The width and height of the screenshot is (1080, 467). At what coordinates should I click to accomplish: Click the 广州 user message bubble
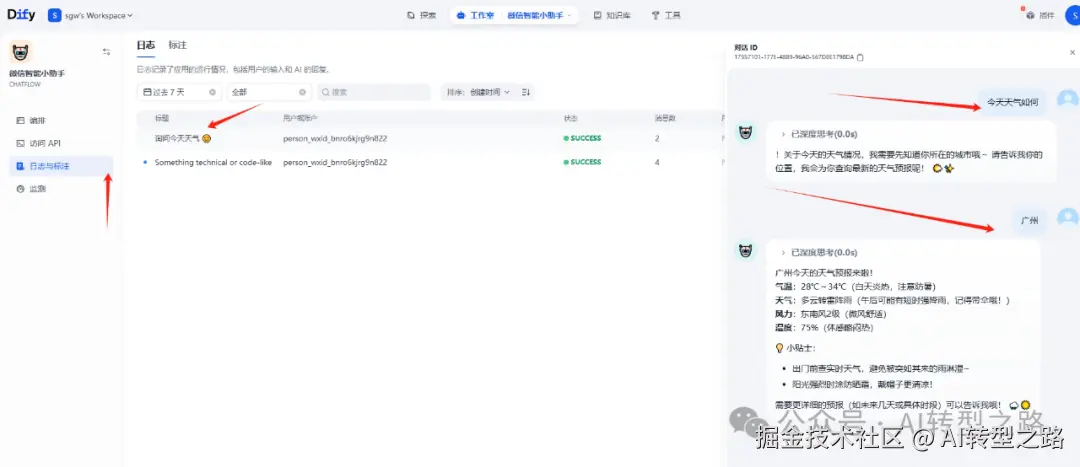click(1030, 221)
